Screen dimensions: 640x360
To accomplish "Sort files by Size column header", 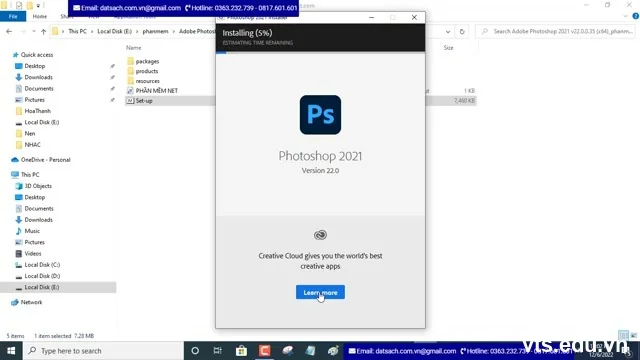I will (449, 48).
